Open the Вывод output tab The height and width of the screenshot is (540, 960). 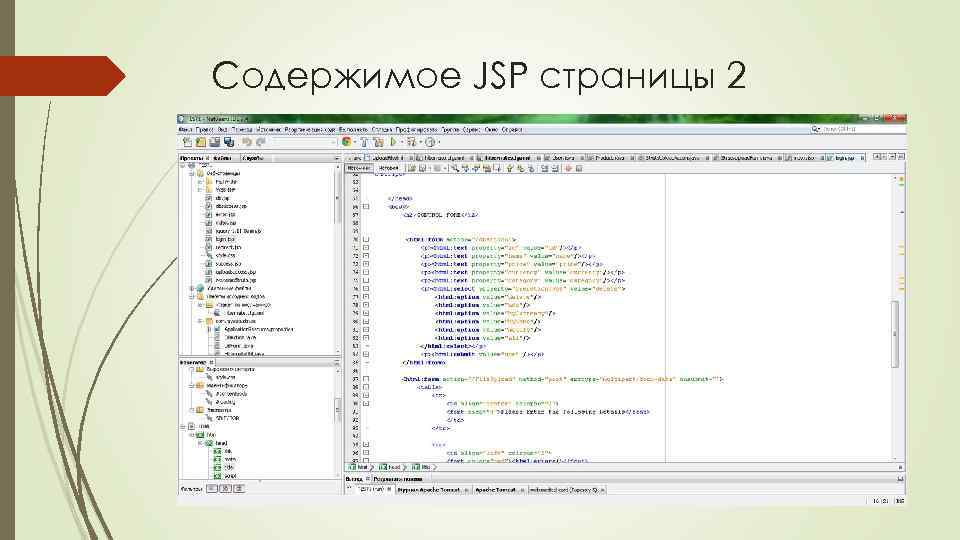(x=354, y=479)
